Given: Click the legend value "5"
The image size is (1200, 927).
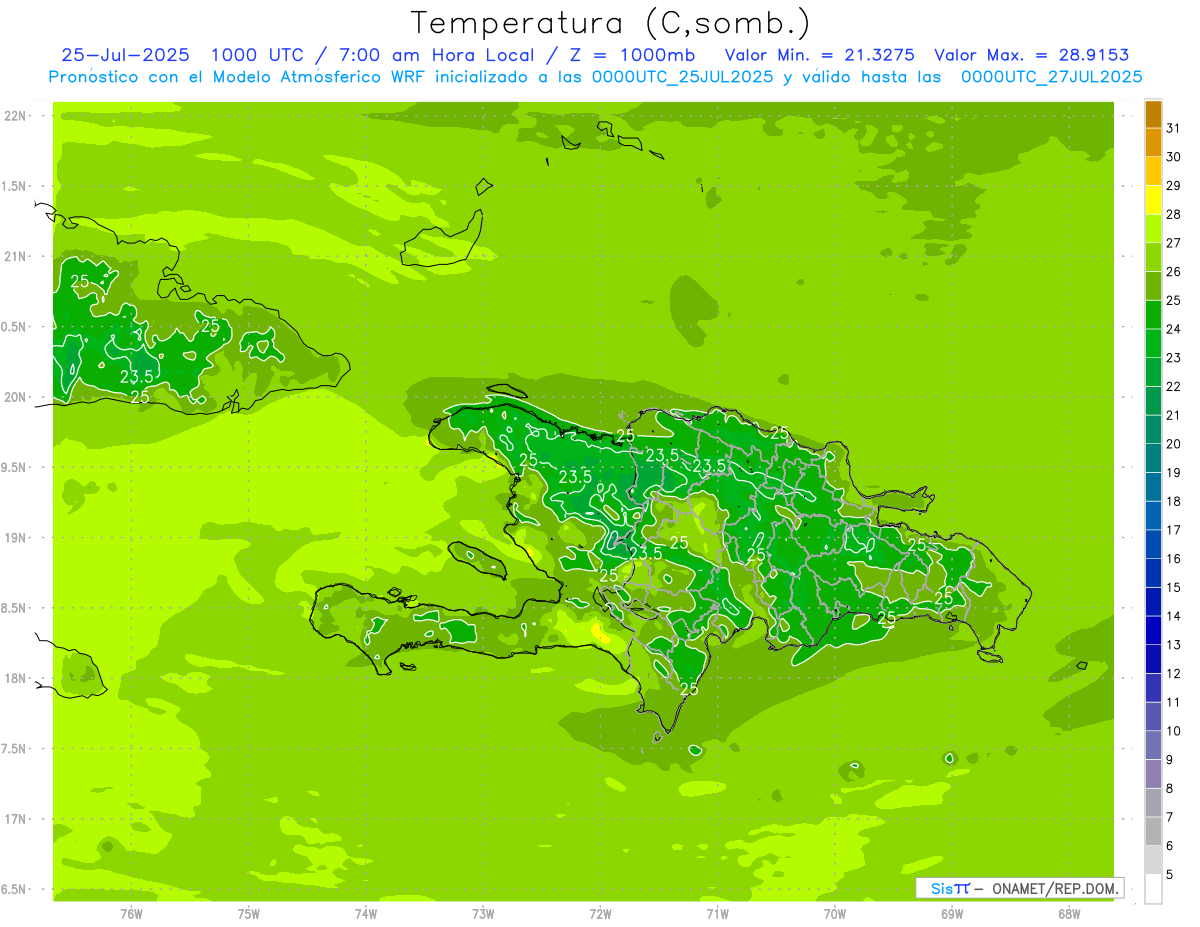Looking at the screenshot, I should 1170,875.
